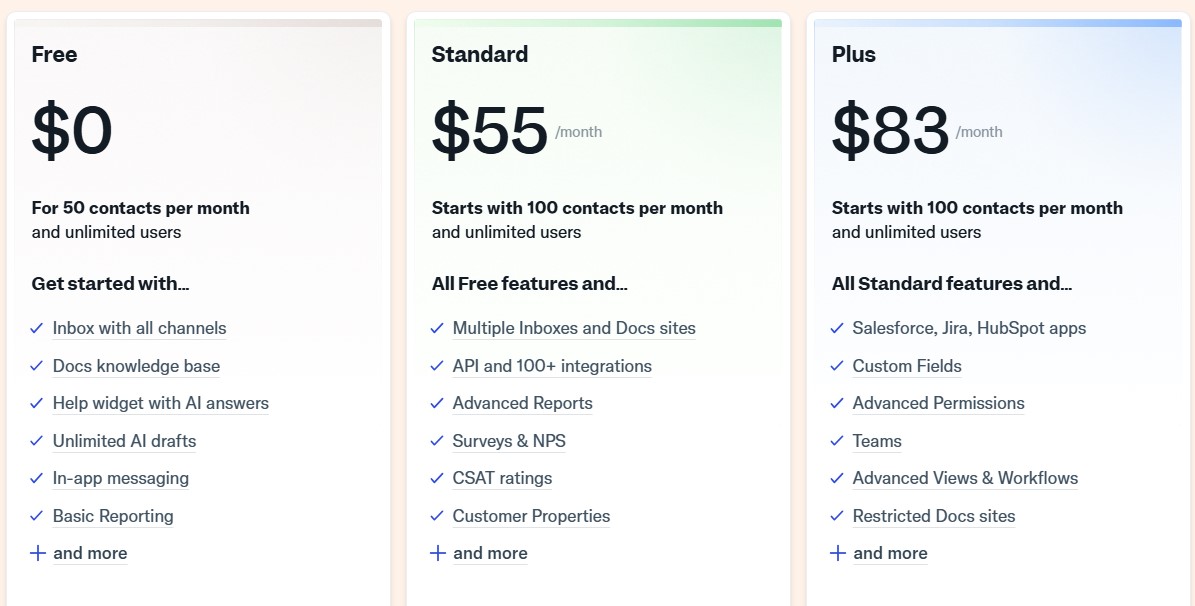
Task: Click checkmark beside Inbox with all channels
Action: (37, 329)
